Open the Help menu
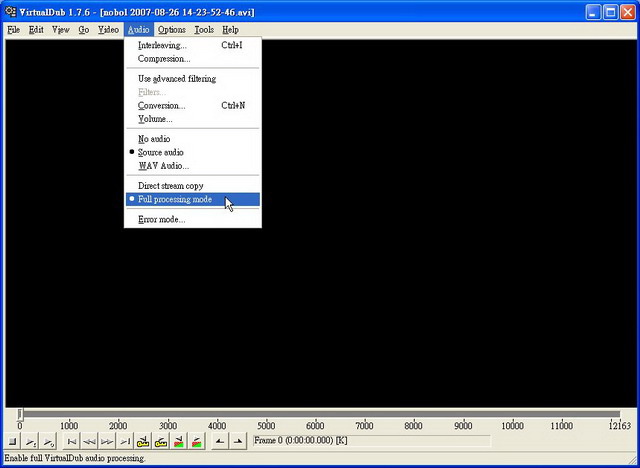Screen dimensions: 640x468 click(x=230, y=30)
